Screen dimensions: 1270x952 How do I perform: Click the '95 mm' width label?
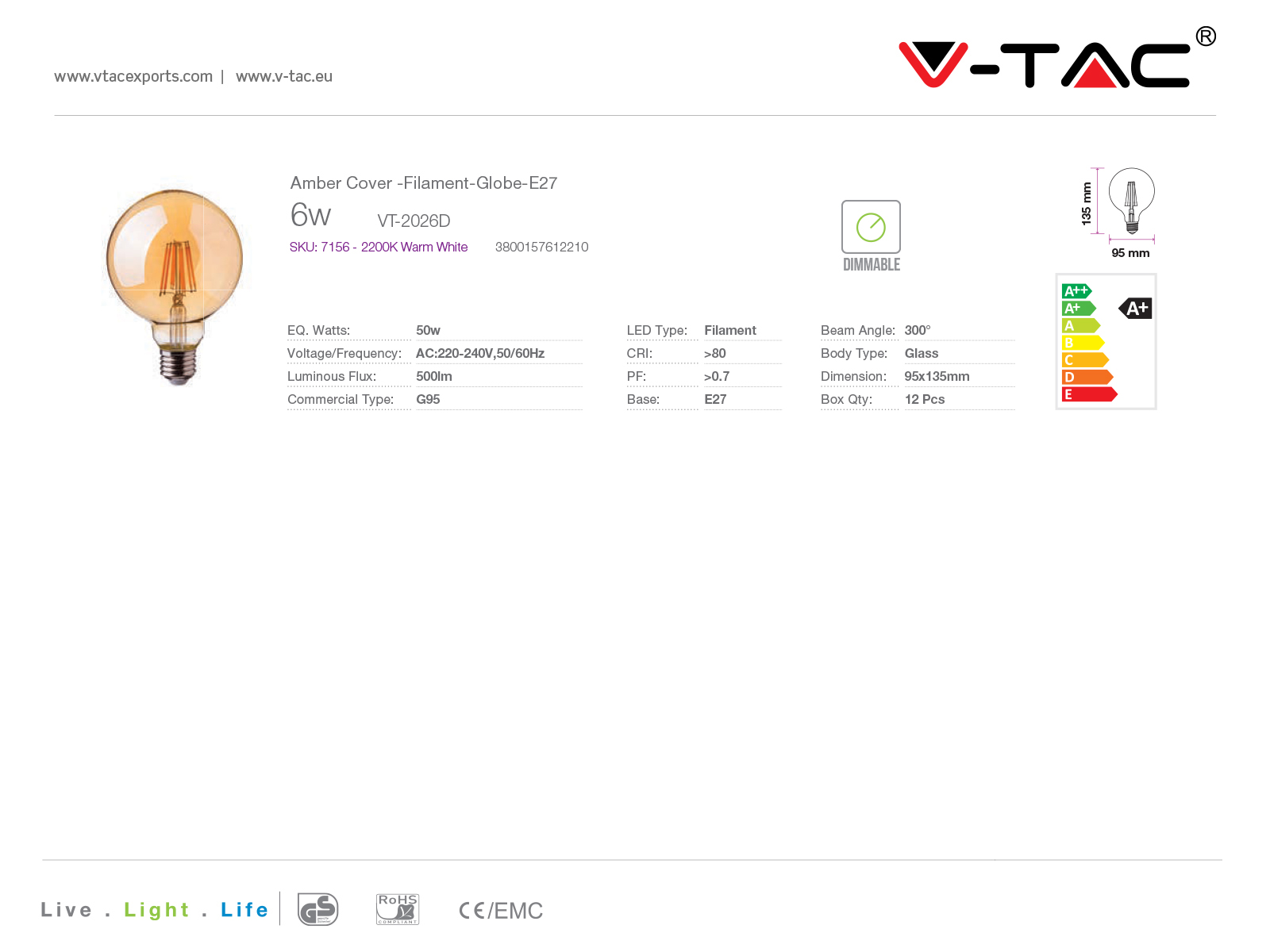pos(1130,253)
